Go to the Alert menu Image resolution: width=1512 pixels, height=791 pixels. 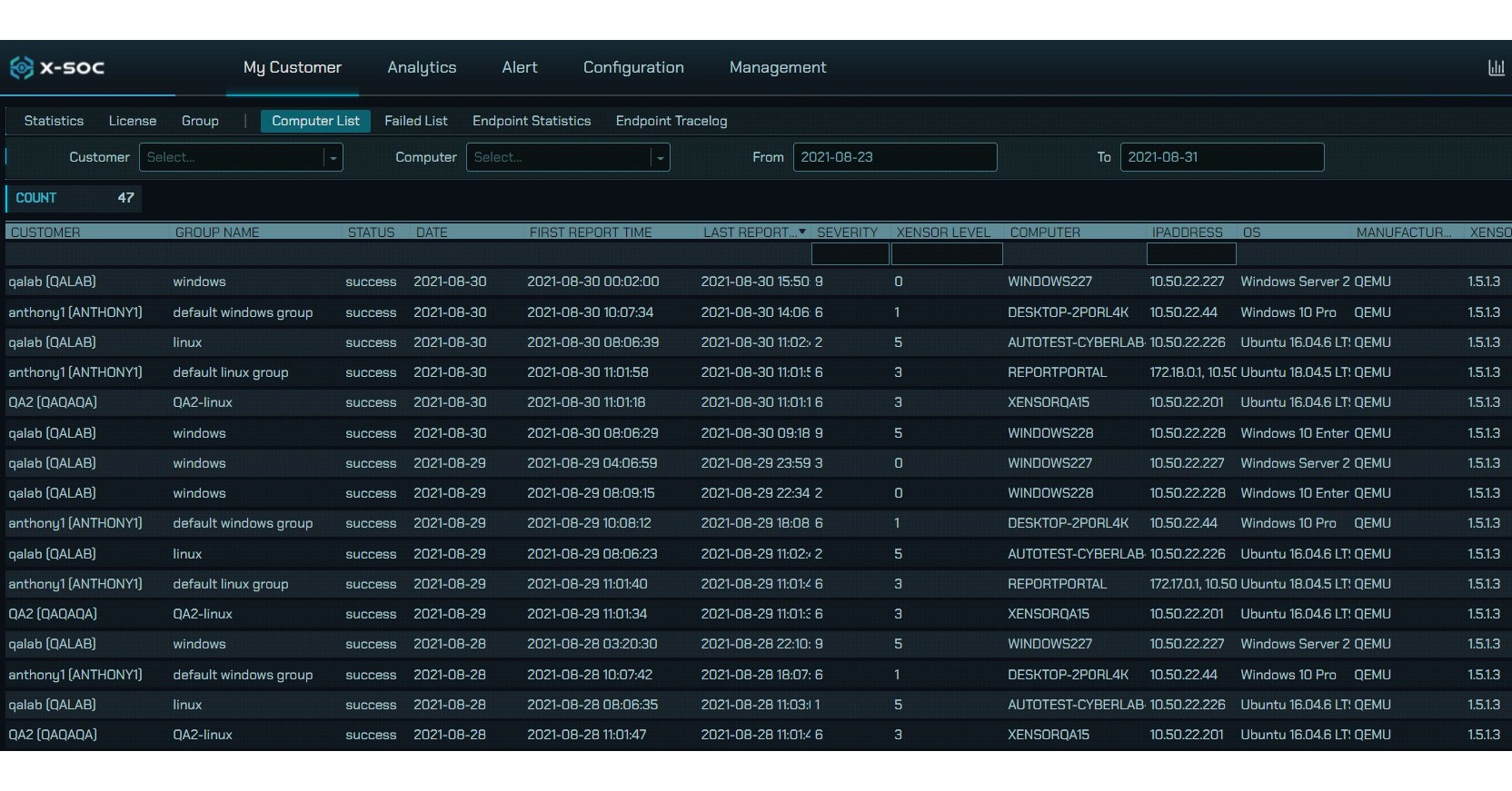click(x=519, y=67)
